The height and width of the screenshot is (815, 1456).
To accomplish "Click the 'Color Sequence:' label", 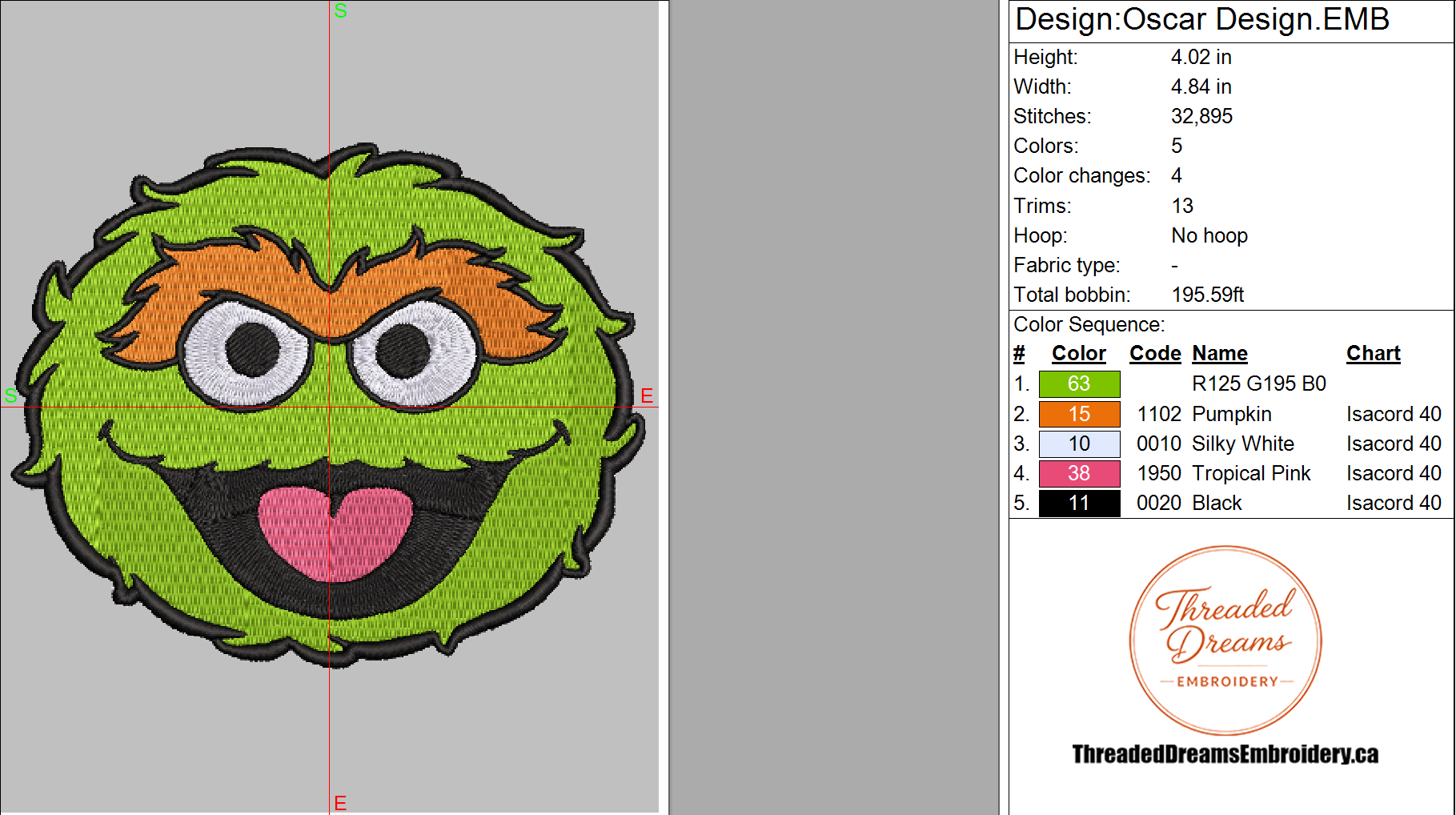I will tap(1089, 324).
